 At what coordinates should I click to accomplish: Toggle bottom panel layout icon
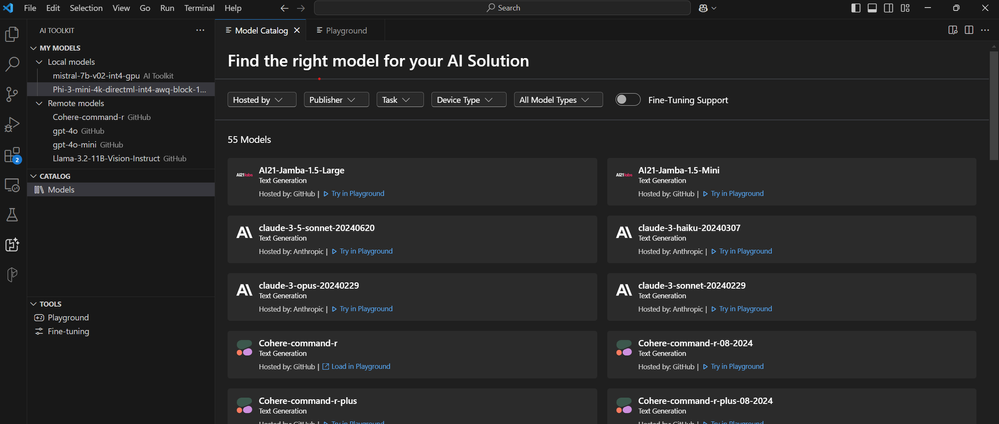tap(872, 8)
